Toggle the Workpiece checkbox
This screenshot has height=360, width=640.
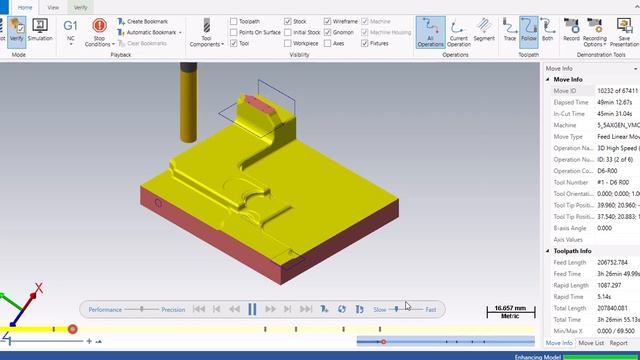click(x=288, y=43)
